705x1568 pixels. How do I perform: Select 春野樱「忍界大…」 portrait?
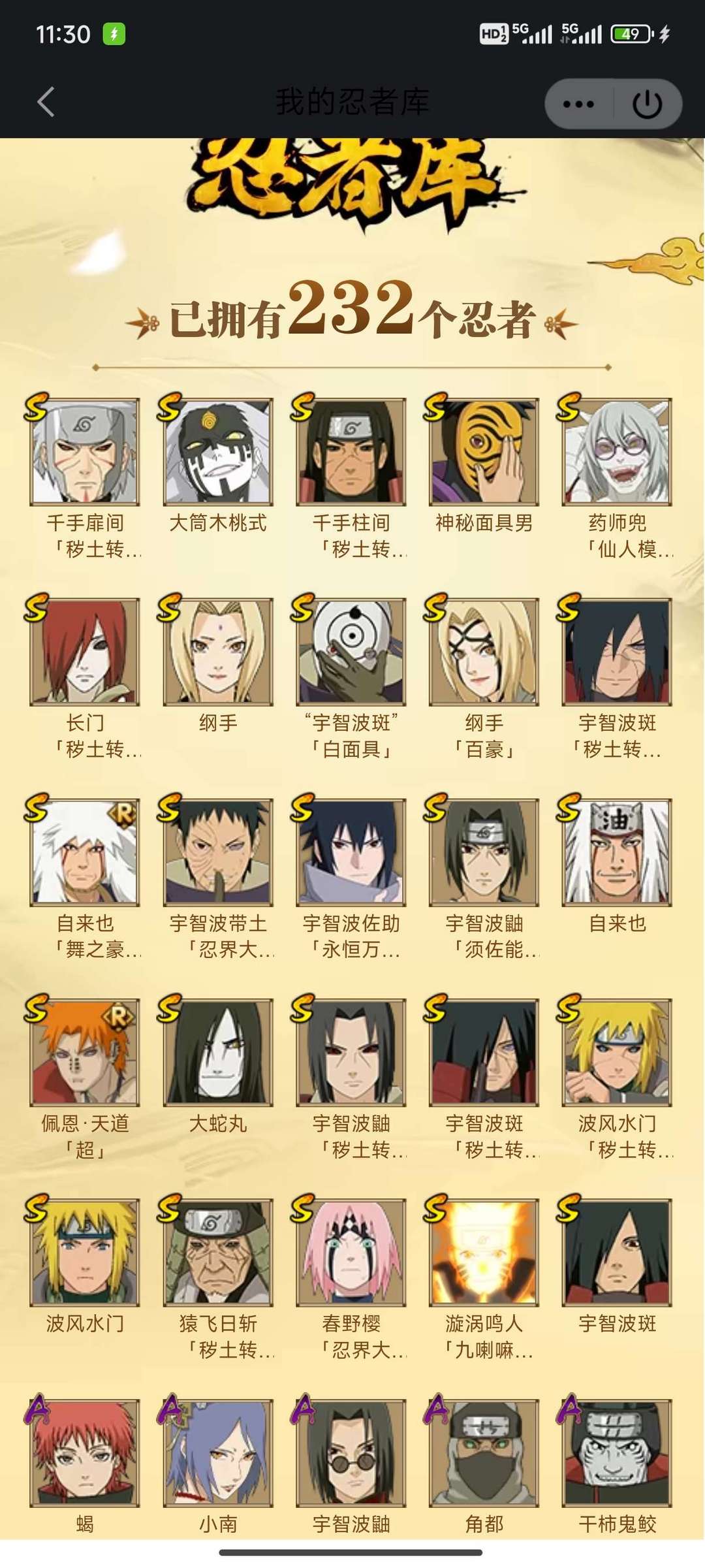[x=351, y=1253]
